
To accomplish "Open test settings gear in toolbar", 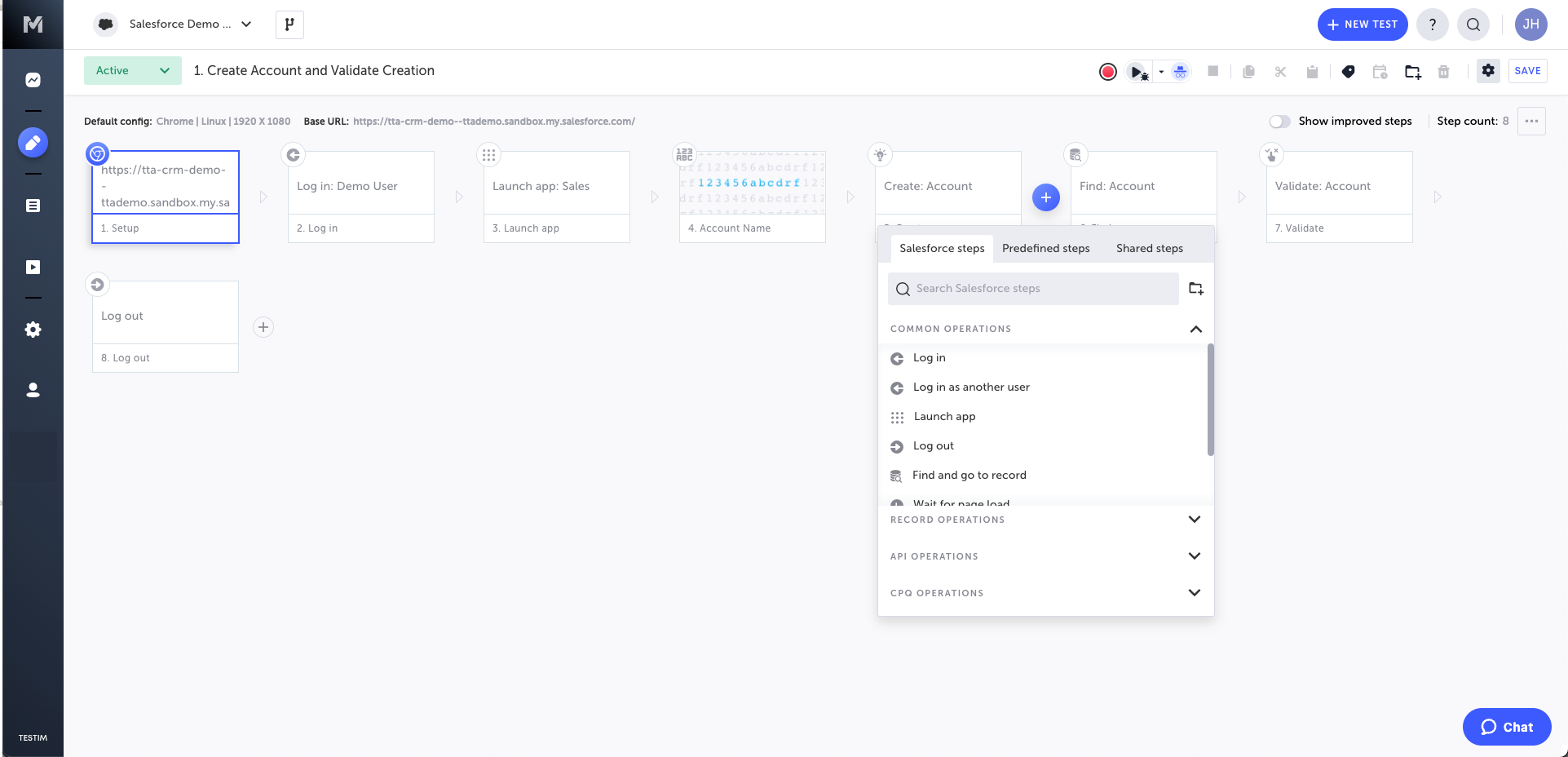I will (1488, 71).
